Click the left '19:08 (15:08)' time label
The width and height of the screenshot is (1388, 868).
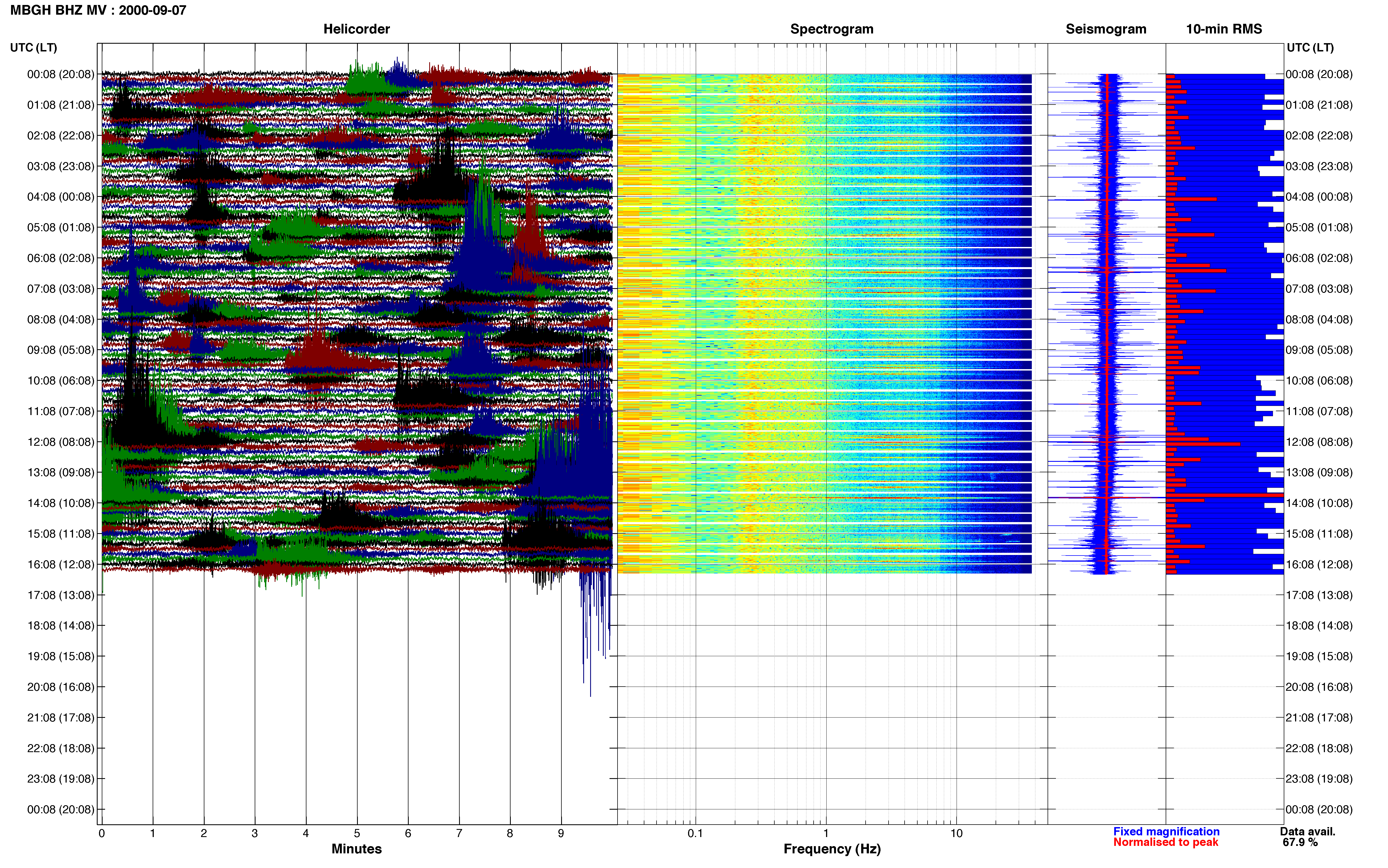(x=61, y=656)
